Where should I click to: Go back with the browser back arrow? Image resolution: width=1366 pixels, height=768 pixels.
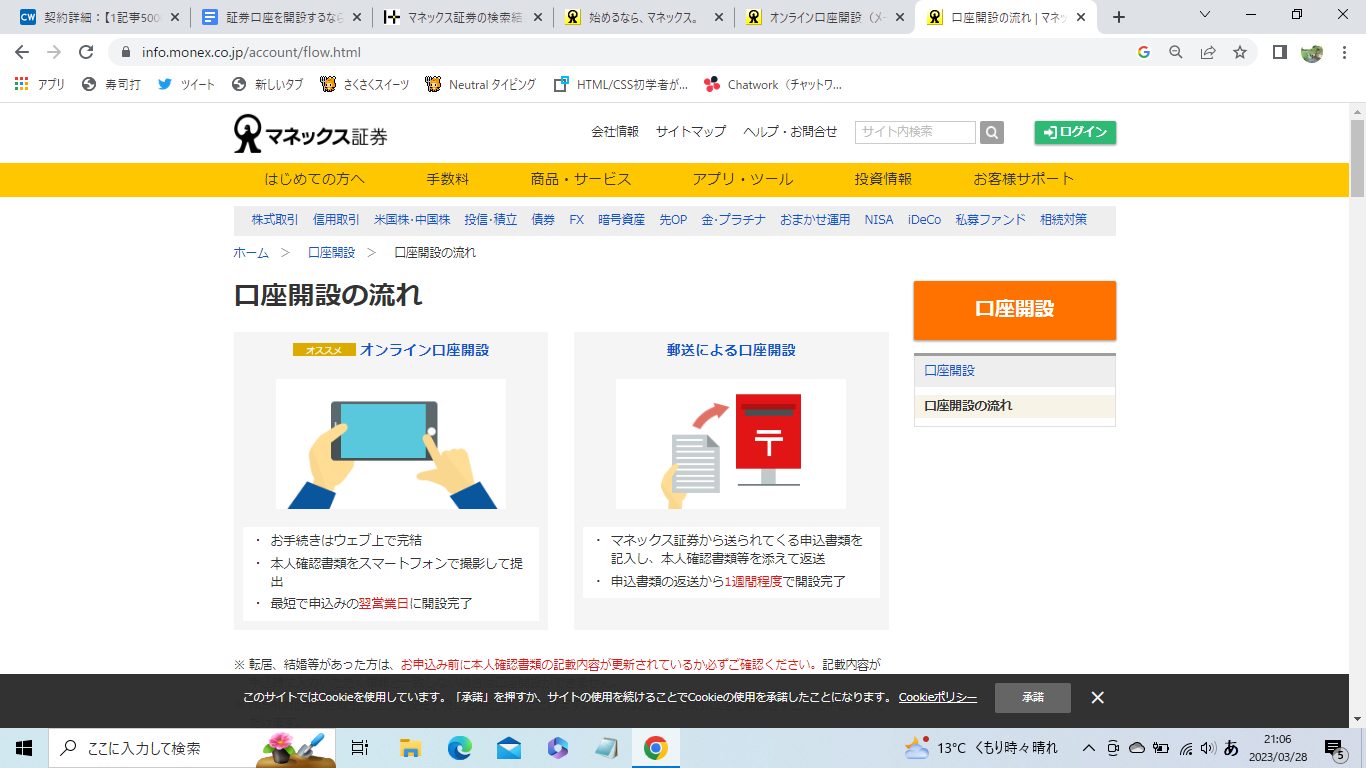point(22,52)
